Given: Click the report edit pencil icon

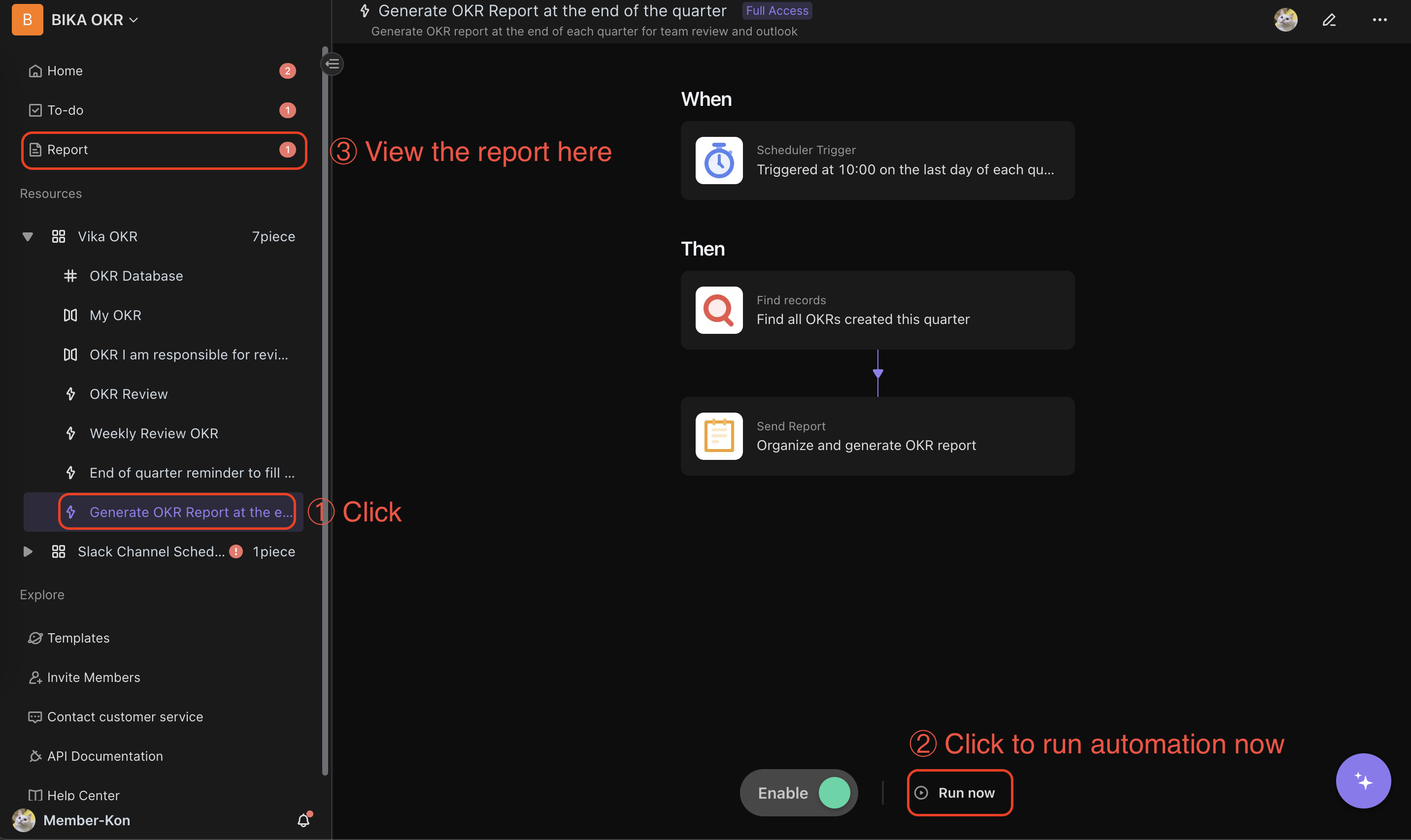Looking at the screenshot, I should point(1328,19).
